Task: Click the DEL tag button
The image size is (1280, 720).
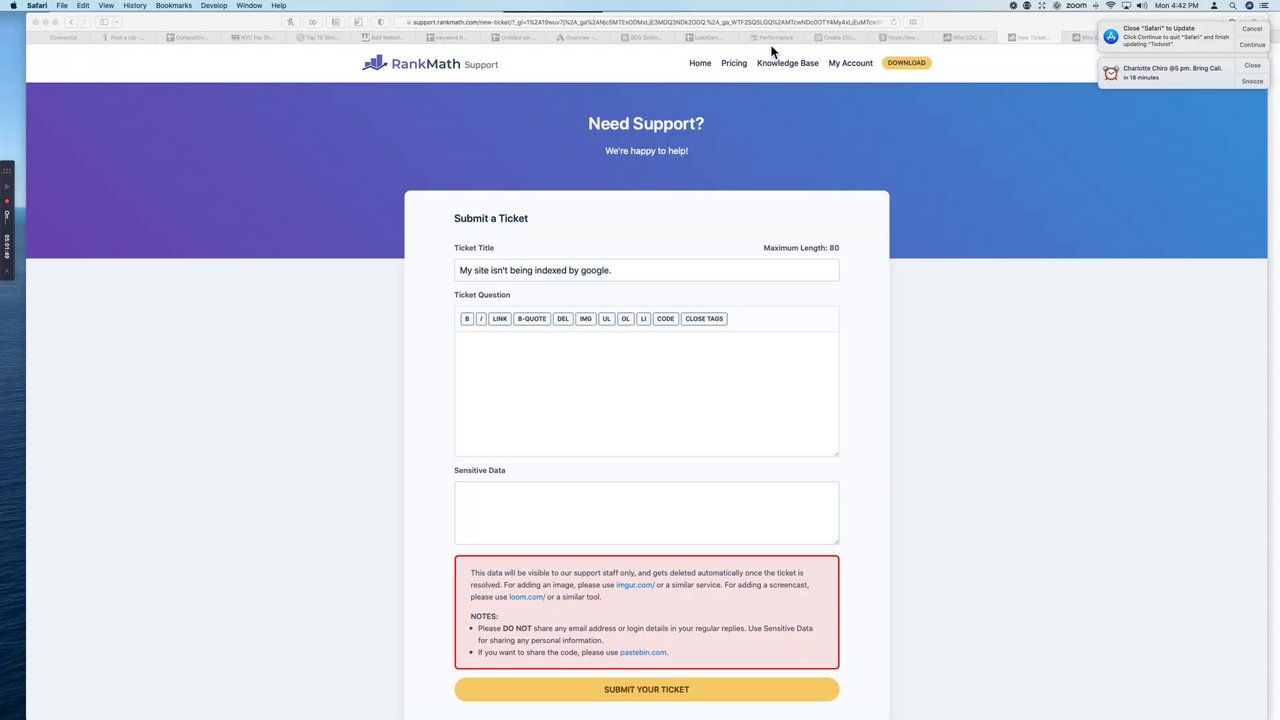Action: [x=563, y=319]
